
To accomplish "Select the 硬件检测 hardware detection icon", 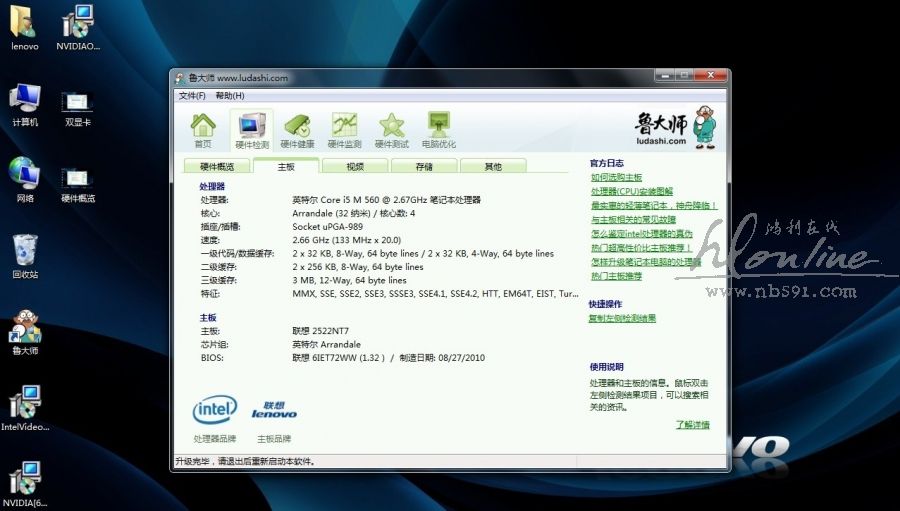I will pyautogui.click(x=251, y=129).
